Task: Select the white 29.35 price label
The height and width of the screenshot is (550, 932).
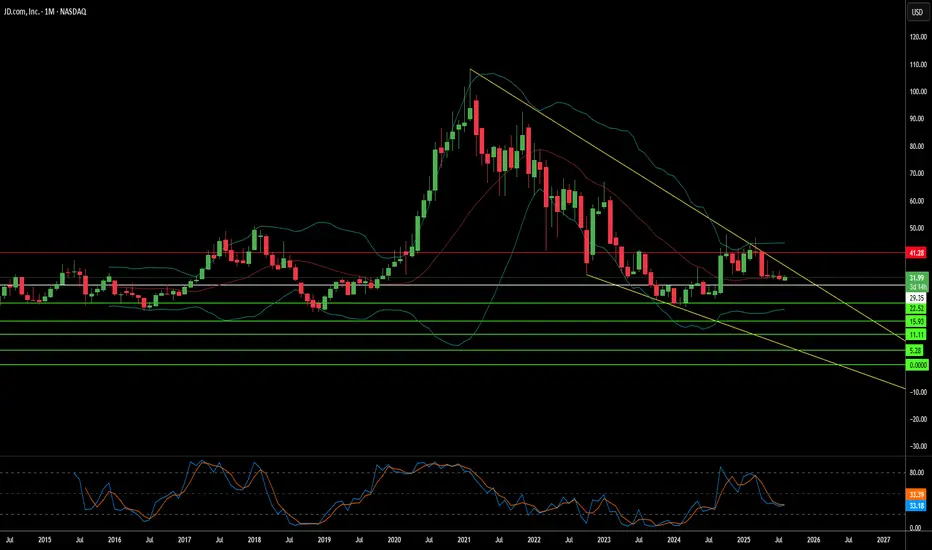Action: (x=917, y=298)
